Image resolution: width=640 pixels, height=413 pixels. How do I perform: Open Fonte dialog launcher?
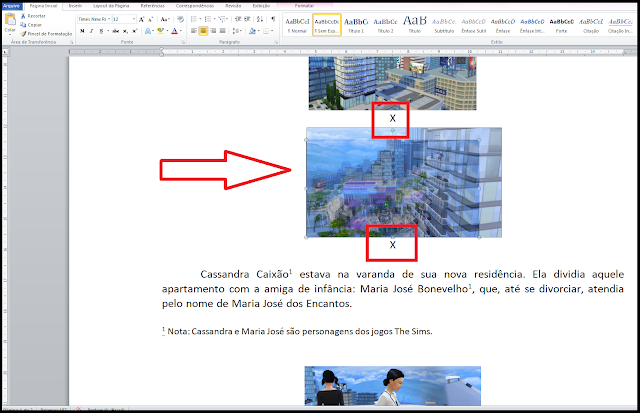pyautogui.click(x=183, y=42)
